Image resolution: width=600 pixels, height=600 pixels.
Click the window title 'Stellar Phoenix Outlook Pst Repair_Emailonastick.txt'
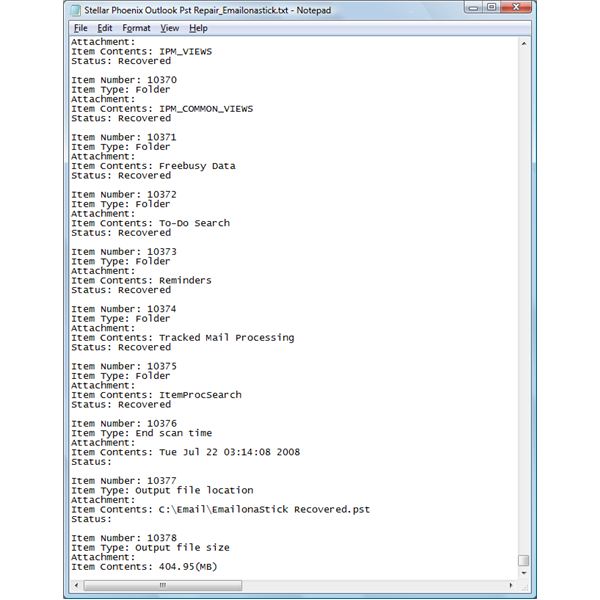point(186,10)
